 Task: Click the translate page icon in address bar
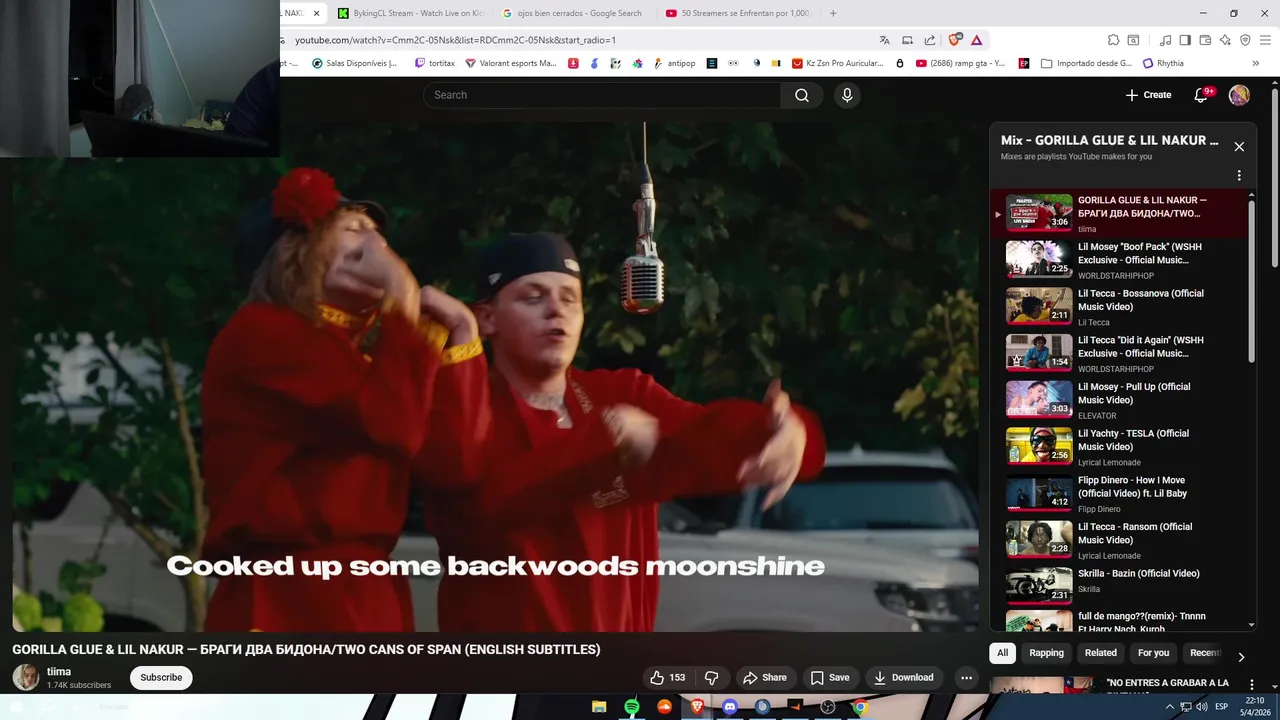pos(885,40)
